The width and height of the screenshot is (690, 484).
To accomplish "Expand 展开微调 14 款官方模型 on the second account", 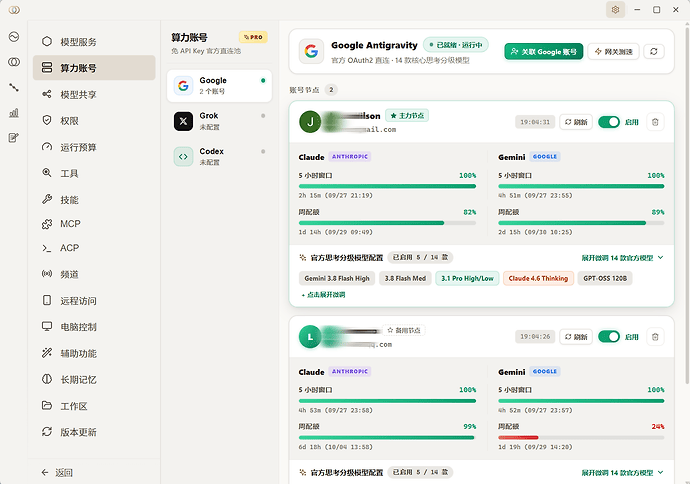I will coord(622,473).
